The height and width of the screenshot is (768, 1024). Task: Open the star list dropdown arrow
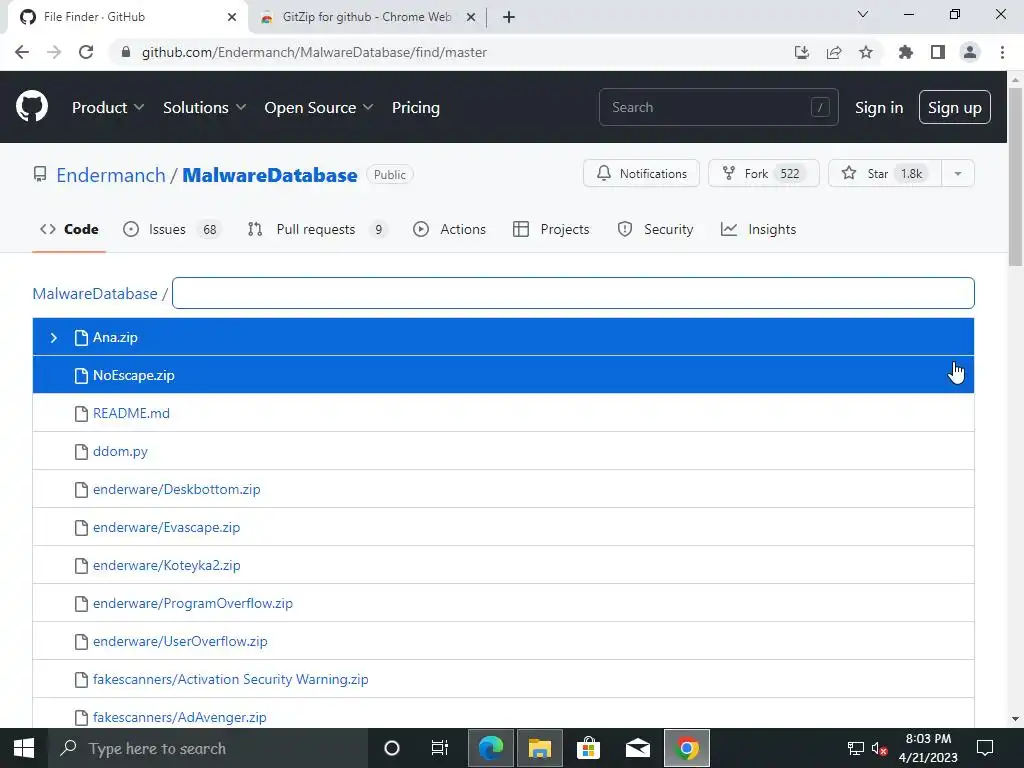tap(958, 174)
